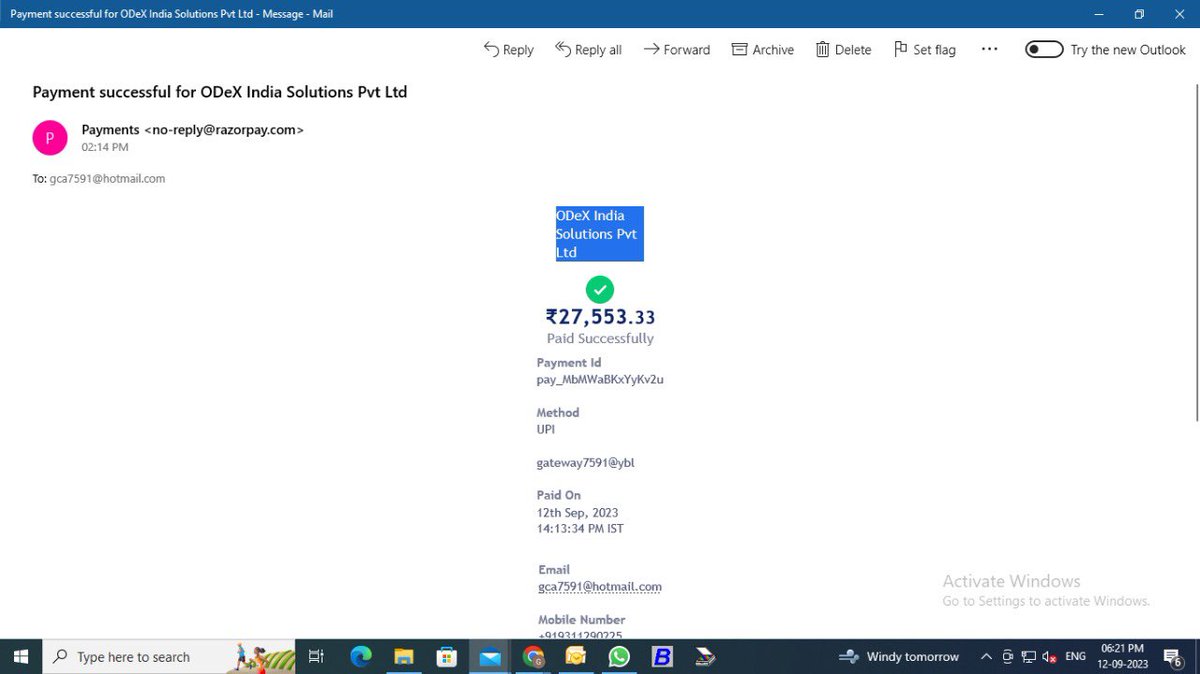Open the blue B application in taskbar

point(662,657)
